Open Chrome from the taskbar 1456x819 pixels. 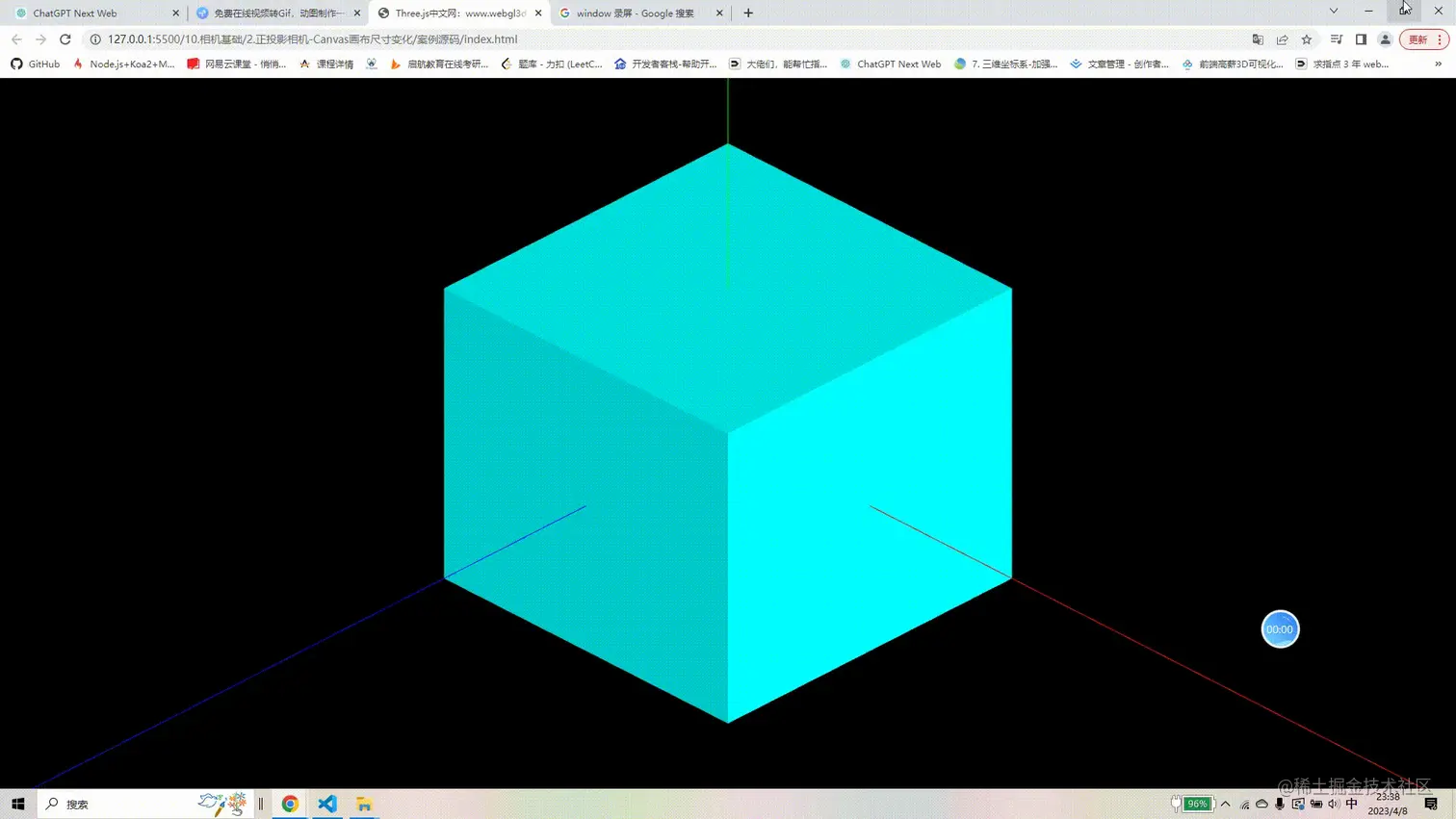tap(290, 804)
